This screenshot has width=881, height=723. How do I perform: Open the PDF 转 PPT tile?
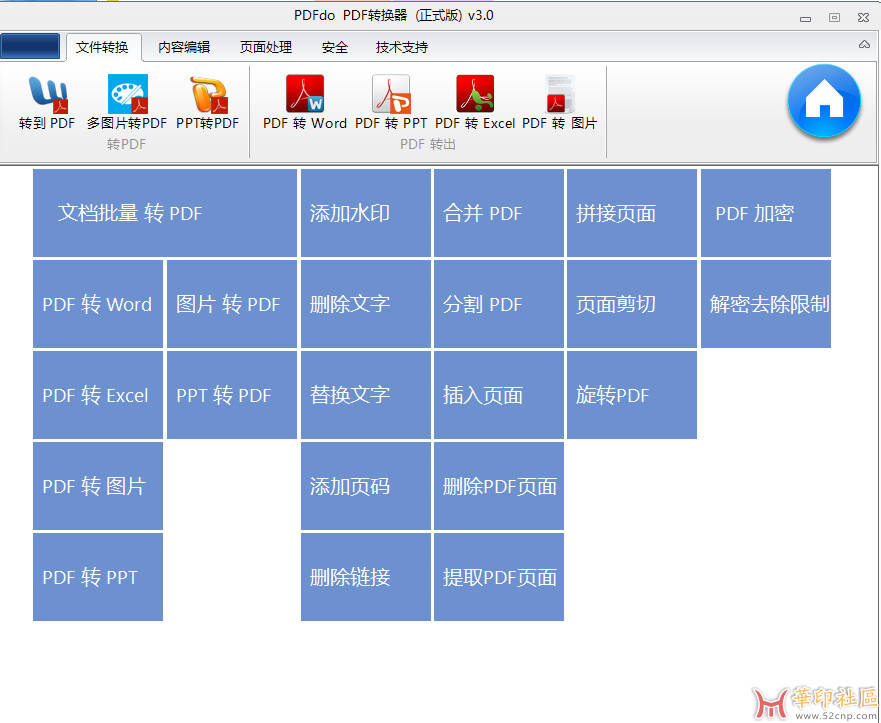pos(98,577)
